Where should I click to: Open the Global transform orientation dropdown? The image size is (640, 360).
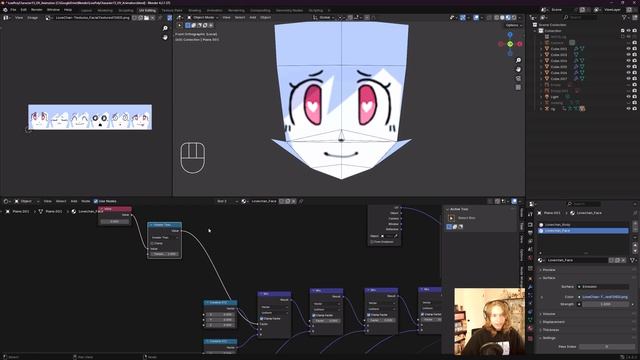pyautogui.click(x=323, y=18)
